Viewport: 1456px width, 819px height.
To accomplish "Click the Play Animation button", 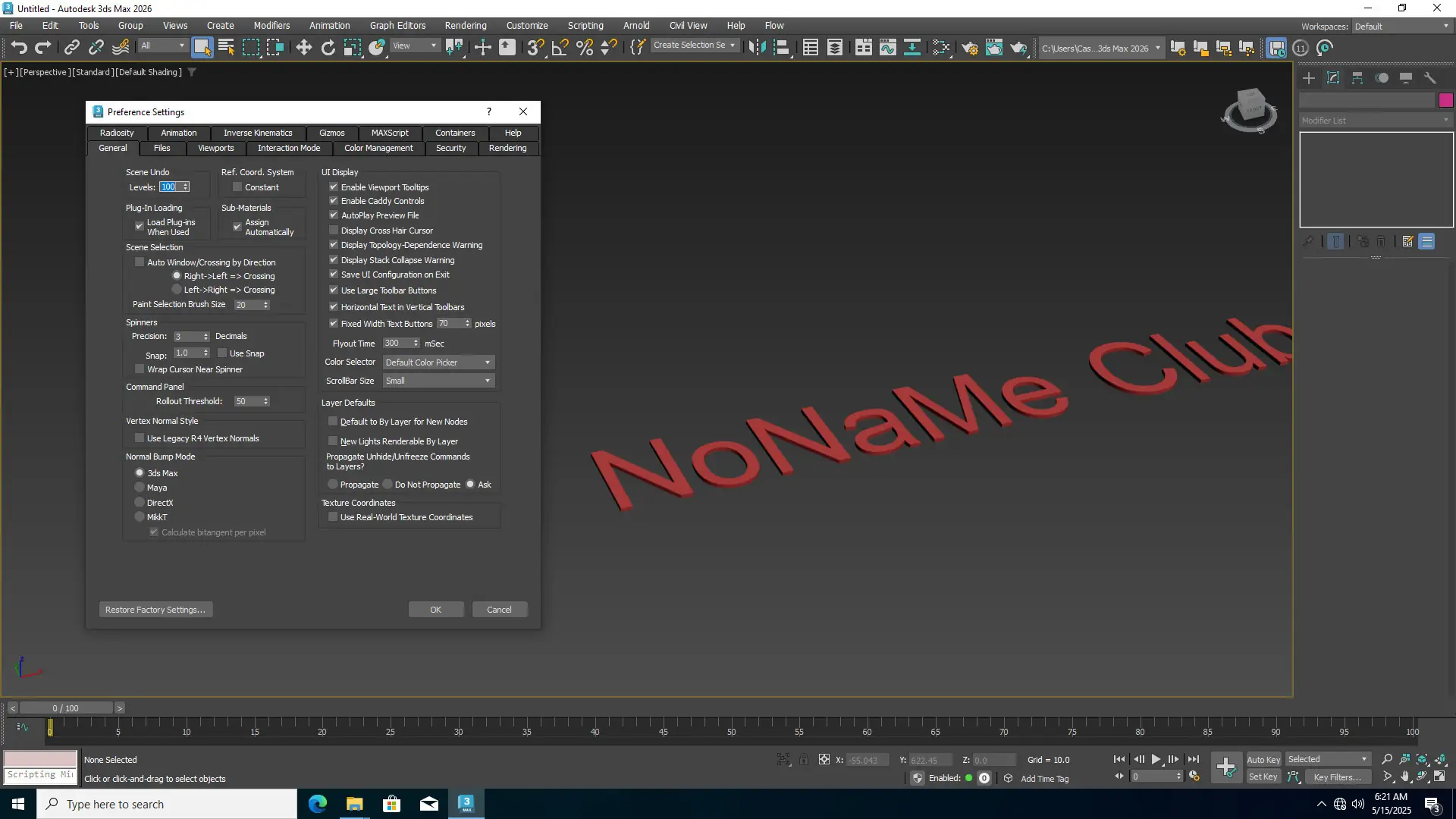I will coord(1156,759).
